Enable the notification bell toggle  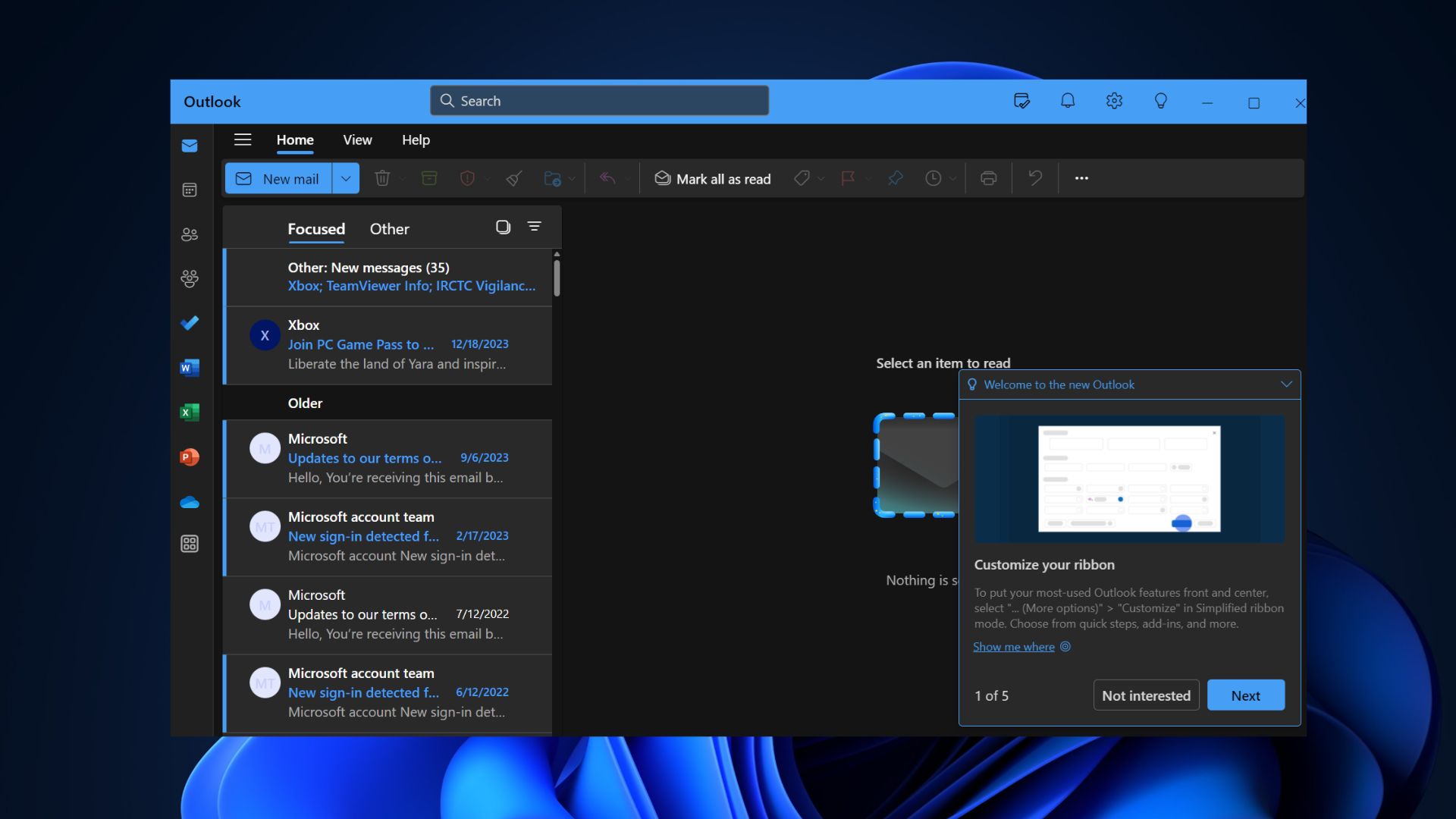pos(1066,101)
